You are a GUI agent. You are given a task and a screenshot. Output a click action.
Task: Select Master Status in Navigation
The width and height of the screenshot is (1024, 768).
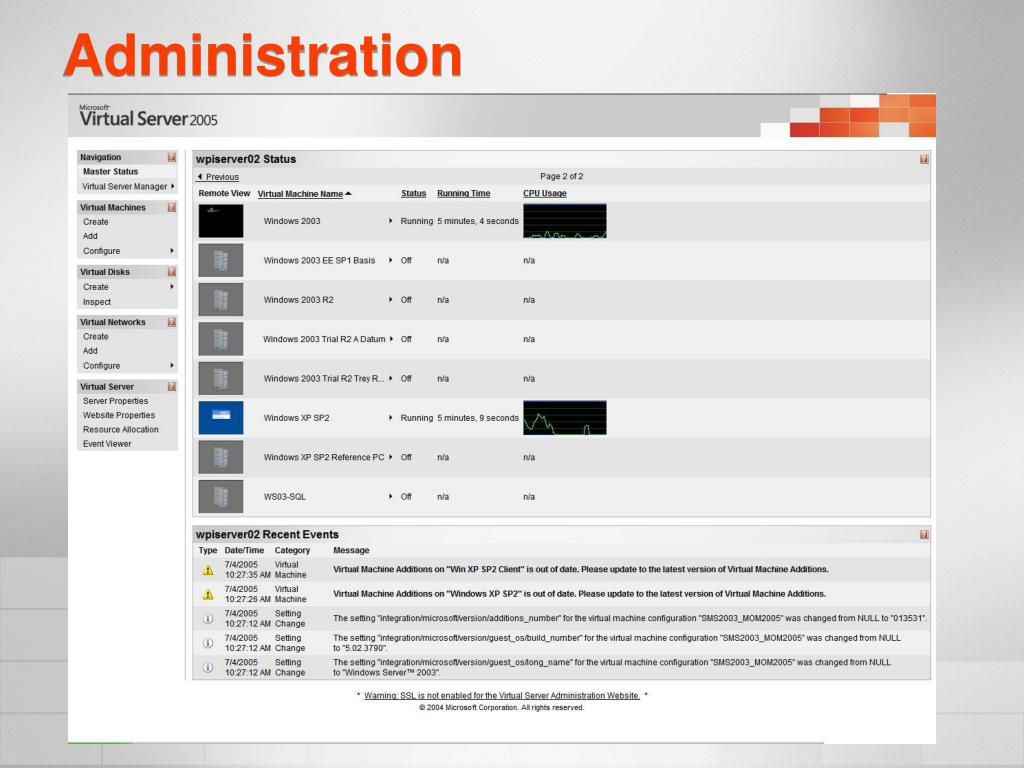110,172
